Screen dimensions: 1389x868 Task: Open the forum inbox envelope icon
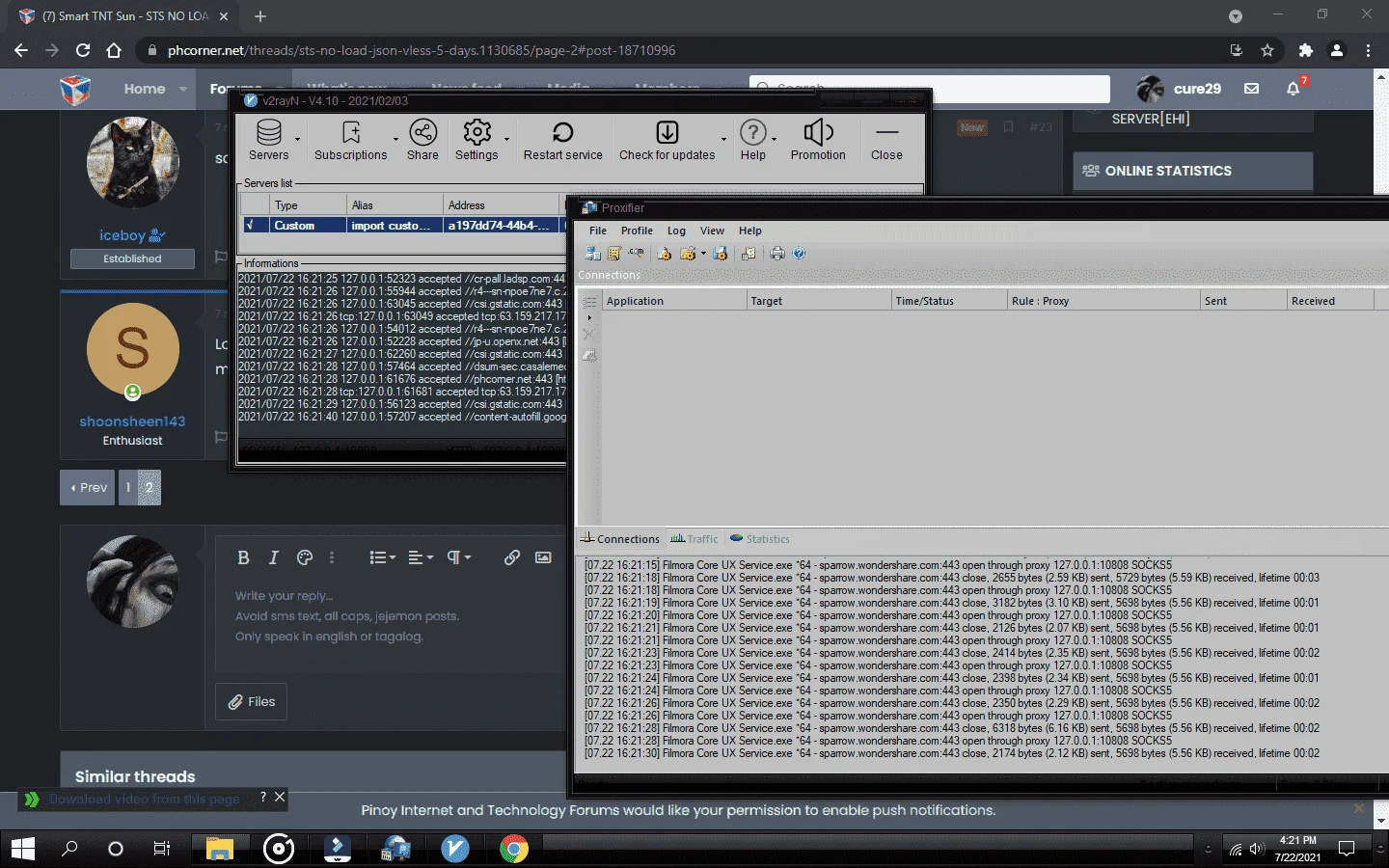click(x=1251, y=88)
